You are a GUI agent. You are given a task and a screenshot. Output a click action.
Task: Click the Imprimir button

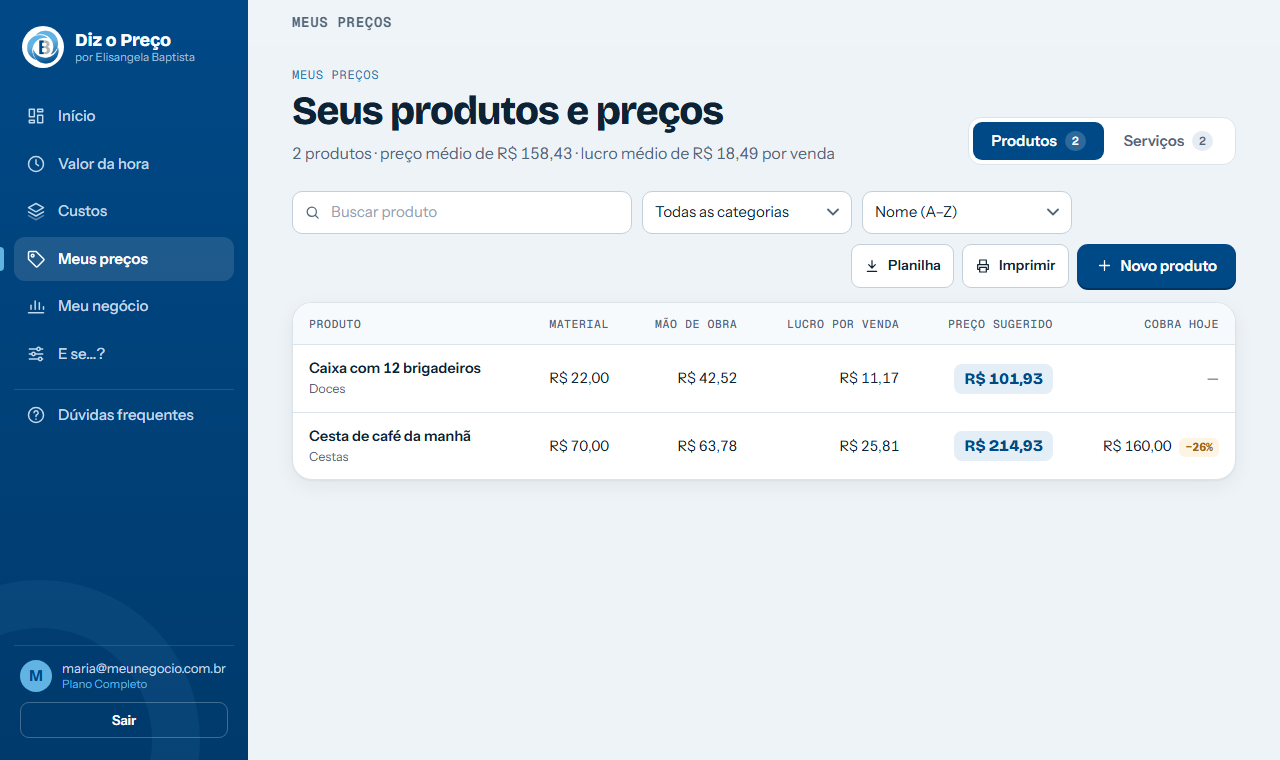(x=1015, y=266)
